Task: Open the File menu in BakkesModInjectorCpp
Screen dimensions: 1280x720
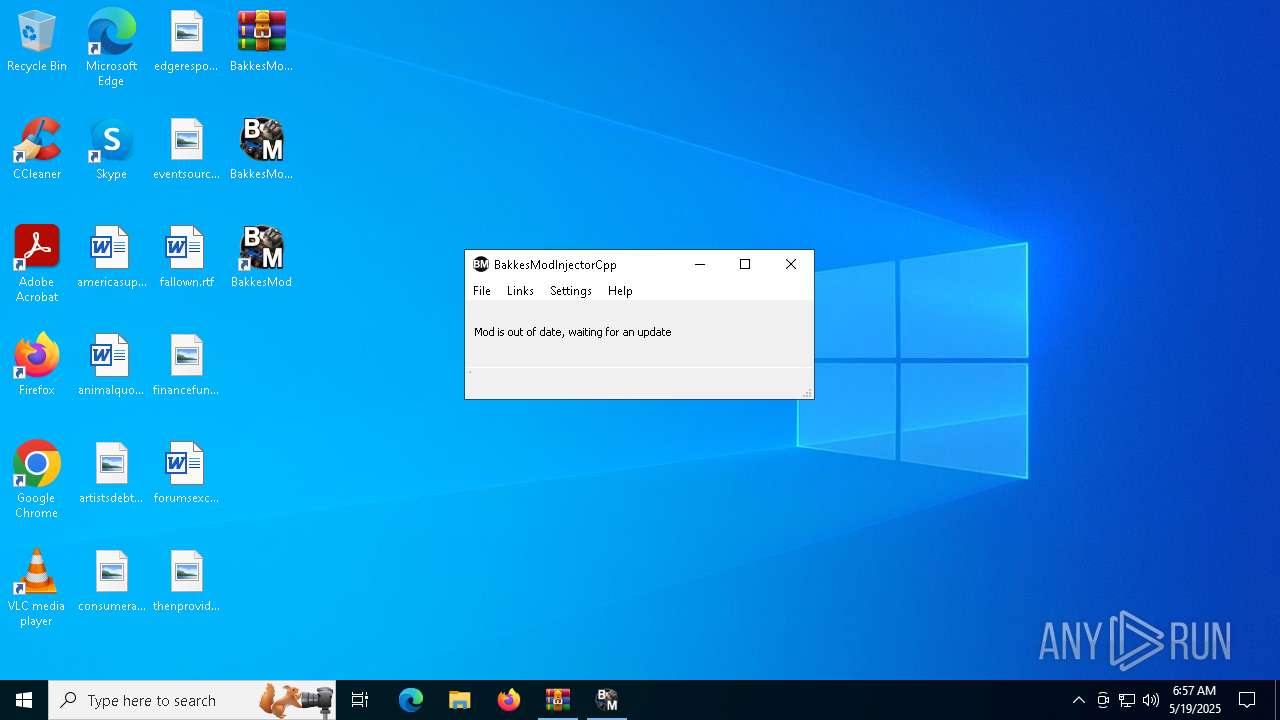Action: tap(482, 291)
